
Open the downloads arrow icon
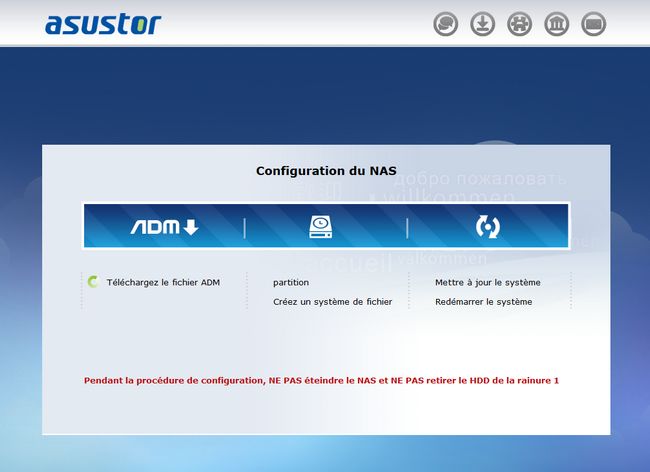[483, 24]
